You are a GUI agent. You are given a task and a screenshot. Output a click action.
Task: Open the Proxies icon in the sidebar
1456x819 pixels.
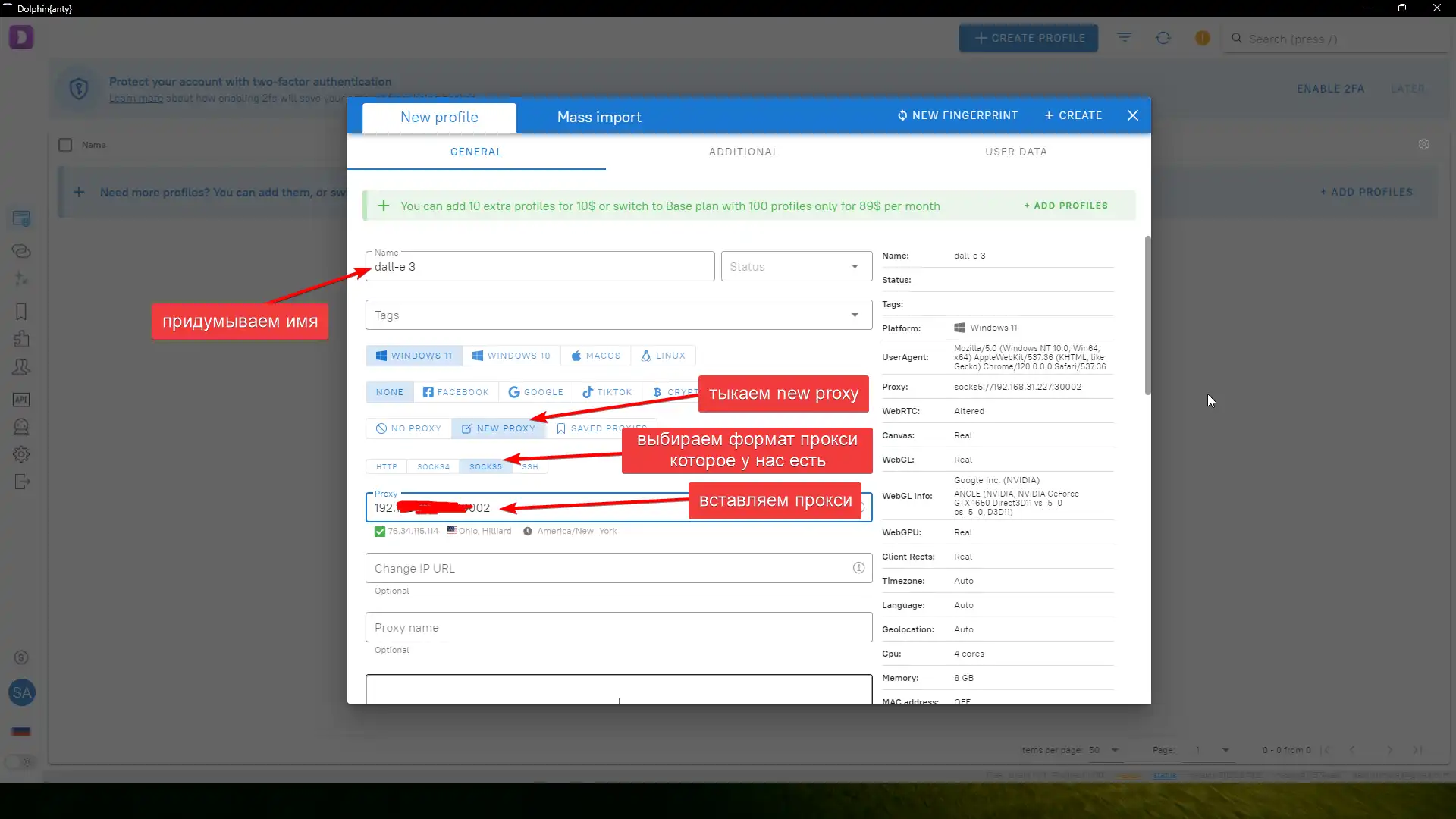coord(21,251)
